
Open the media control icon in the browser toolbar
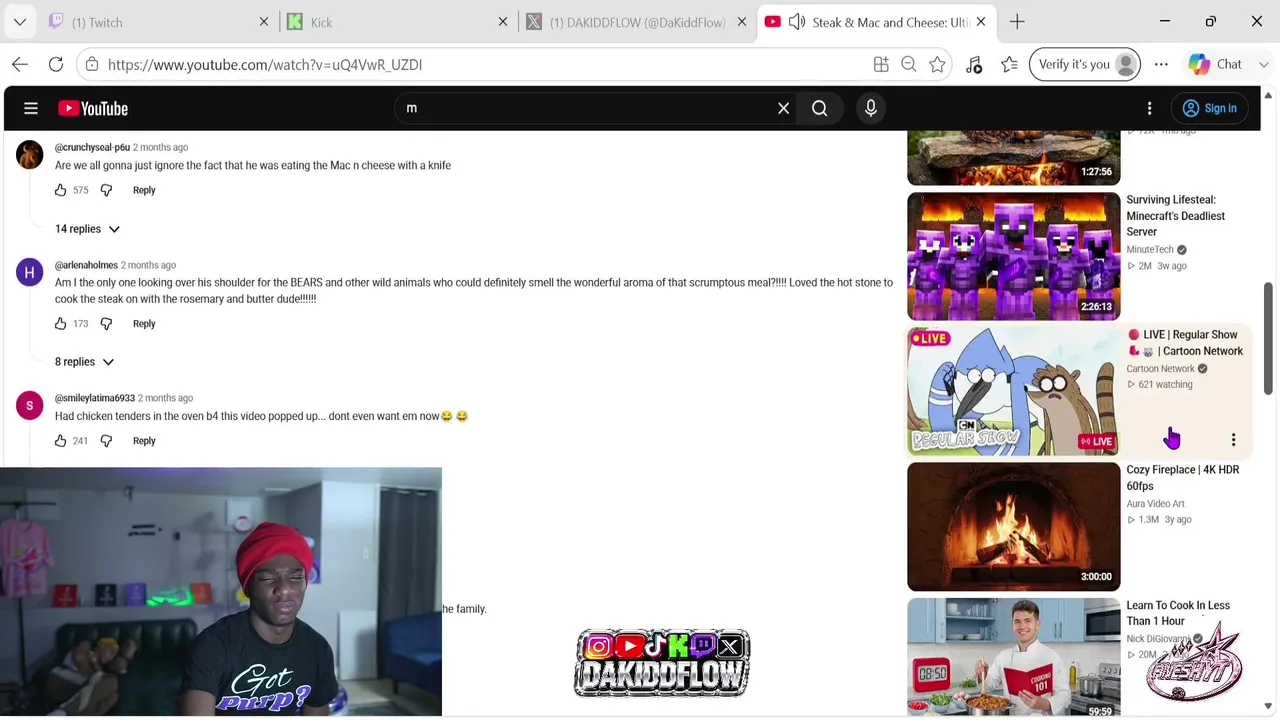[x=974, y=64]
